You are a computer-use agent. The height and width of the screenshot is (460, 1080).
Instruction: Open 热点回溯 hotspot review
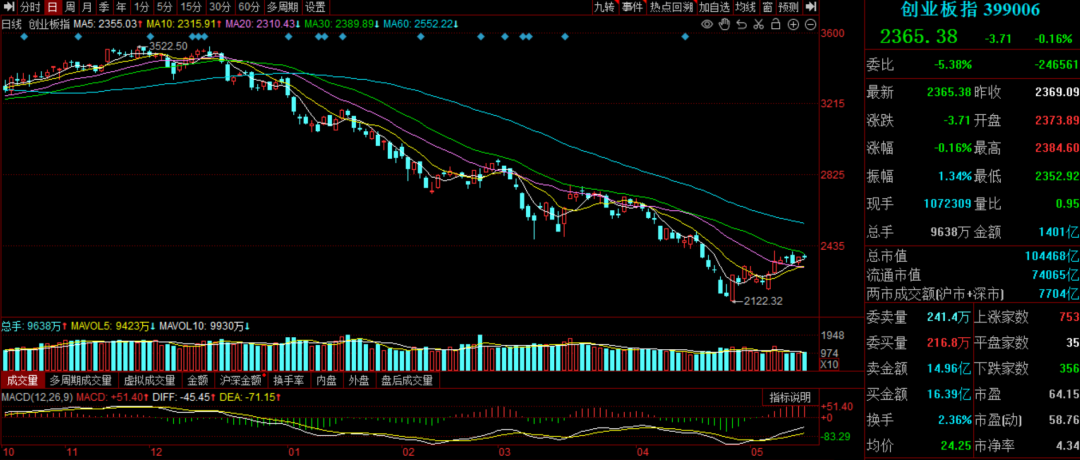[671, 7]
